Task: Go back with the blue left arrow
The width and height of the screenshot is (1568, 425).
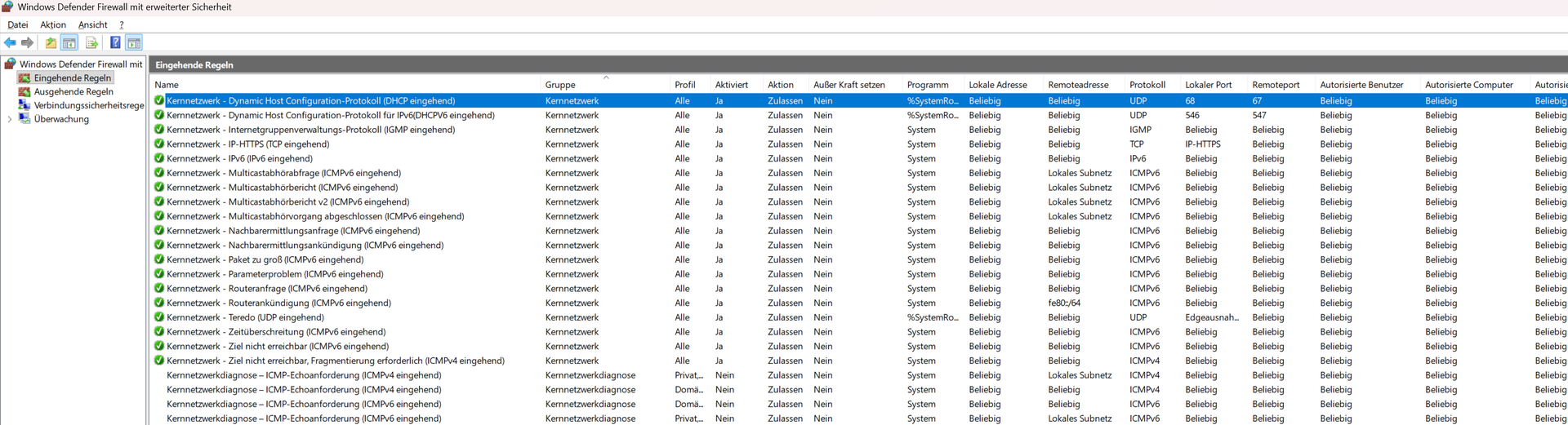Action: point(10,42)
